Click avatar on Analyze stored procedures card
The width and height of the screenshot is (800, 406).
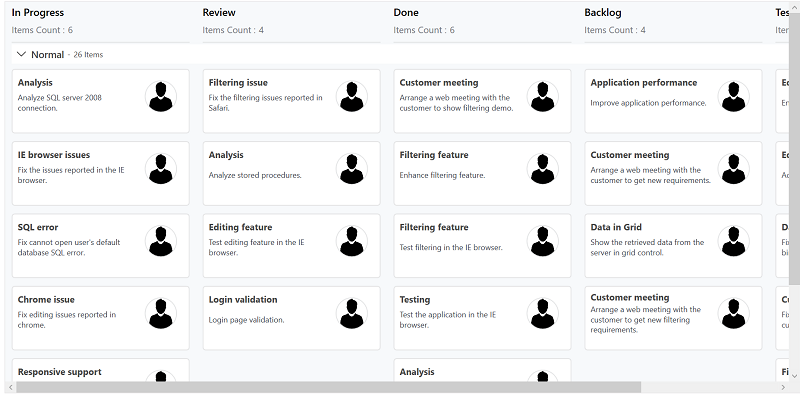point(352,169)
